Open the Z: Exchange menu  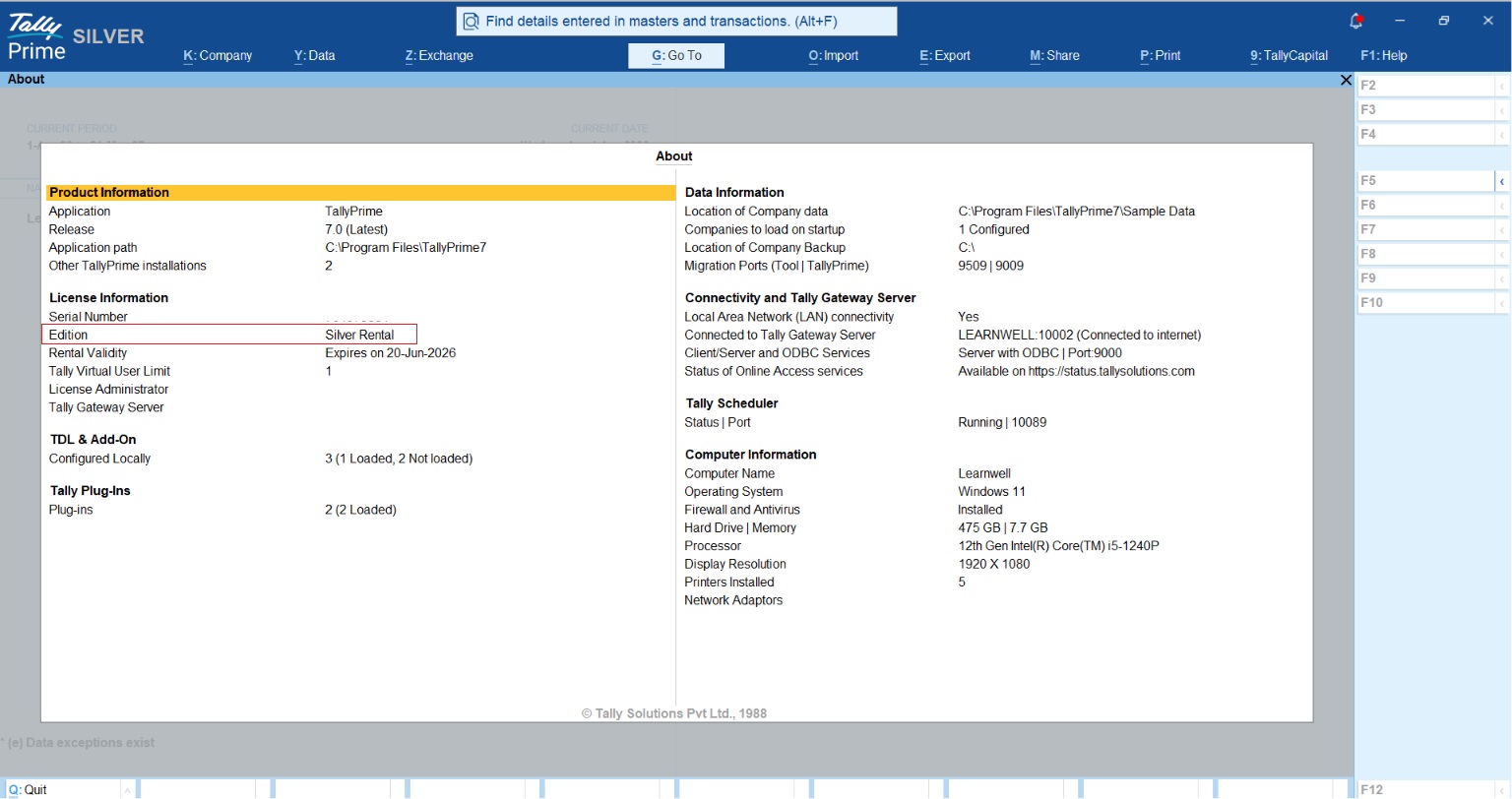pos(439,56)
